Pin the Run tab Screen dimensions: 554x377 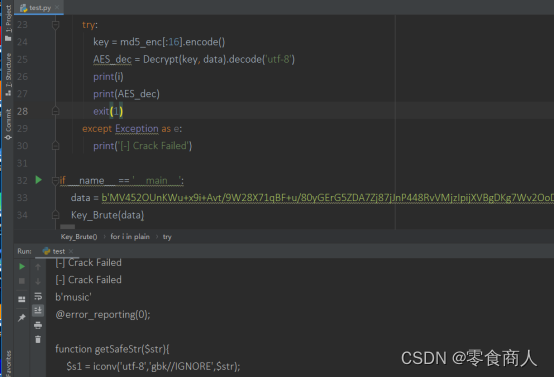click(22, 318)
